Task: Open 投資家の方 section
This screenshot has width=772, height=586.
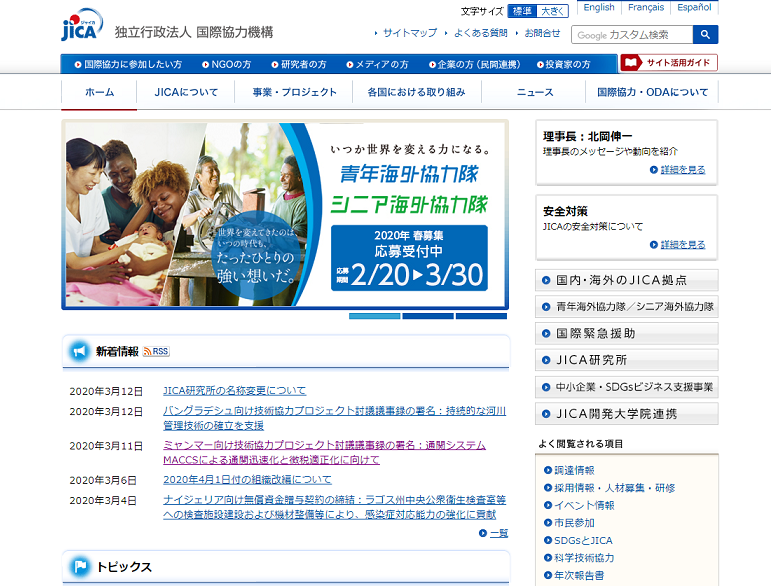Action: click(x=563, y=65)
